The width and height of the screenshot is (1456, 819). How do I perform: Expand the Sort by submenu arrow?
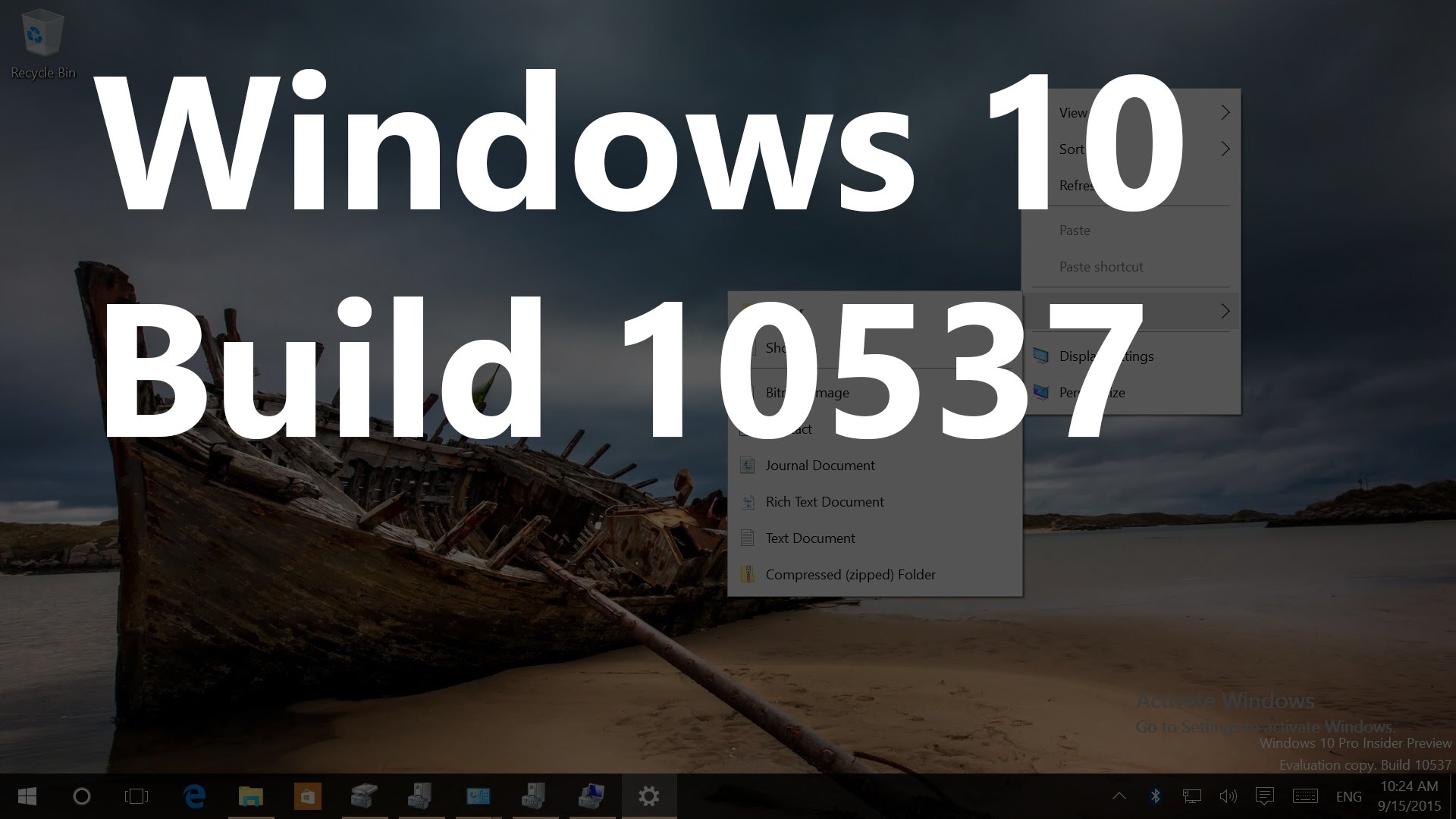click(x=1225, y=149)
